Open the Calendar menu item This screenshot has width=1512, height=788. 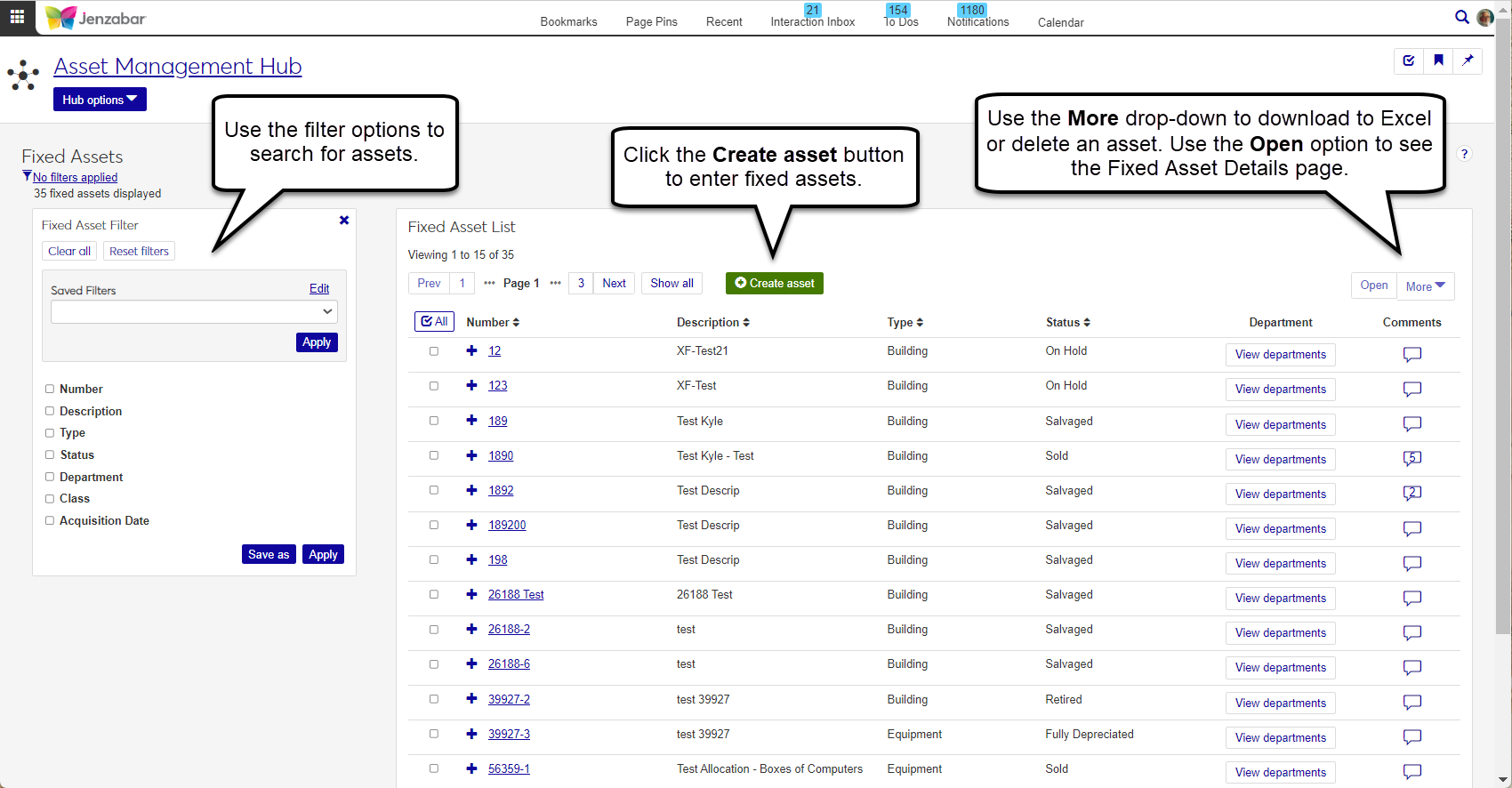click(x=1060, y=22)
